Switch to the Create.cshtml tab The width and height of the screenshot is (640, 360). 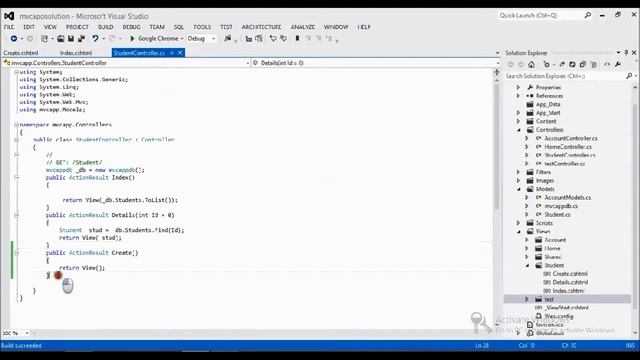click(x=21, y=53)
